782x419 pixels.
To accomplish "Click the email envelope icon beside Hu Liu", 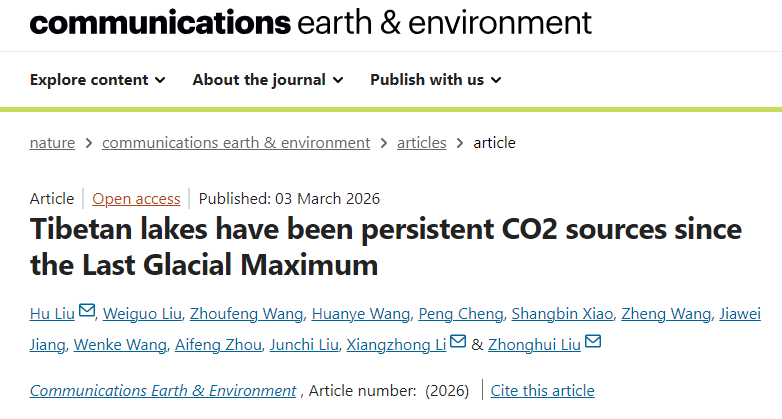I will click(x=87, y=312).
